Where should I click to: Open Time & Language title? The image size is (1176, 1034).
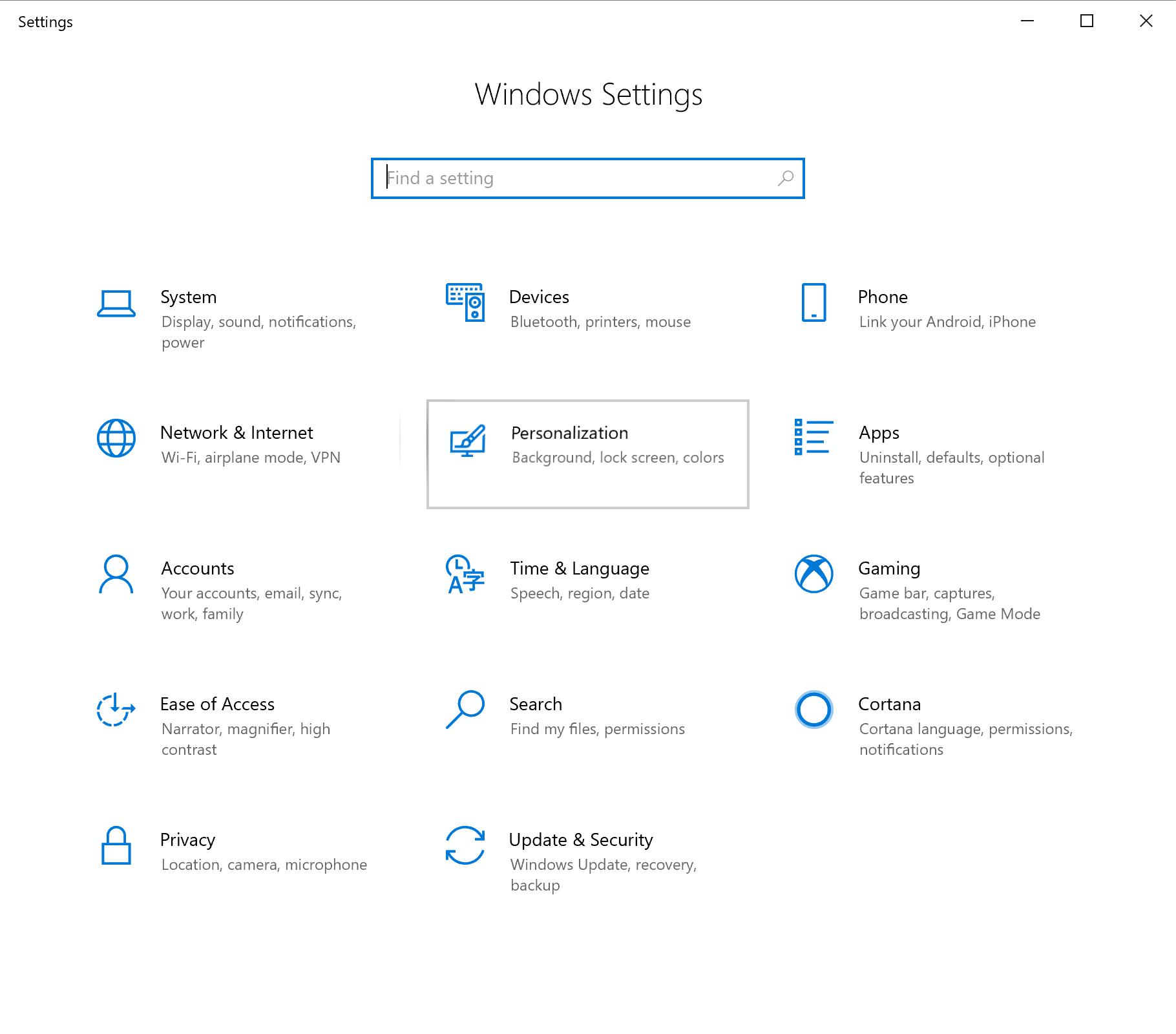[x=580, y=569]
